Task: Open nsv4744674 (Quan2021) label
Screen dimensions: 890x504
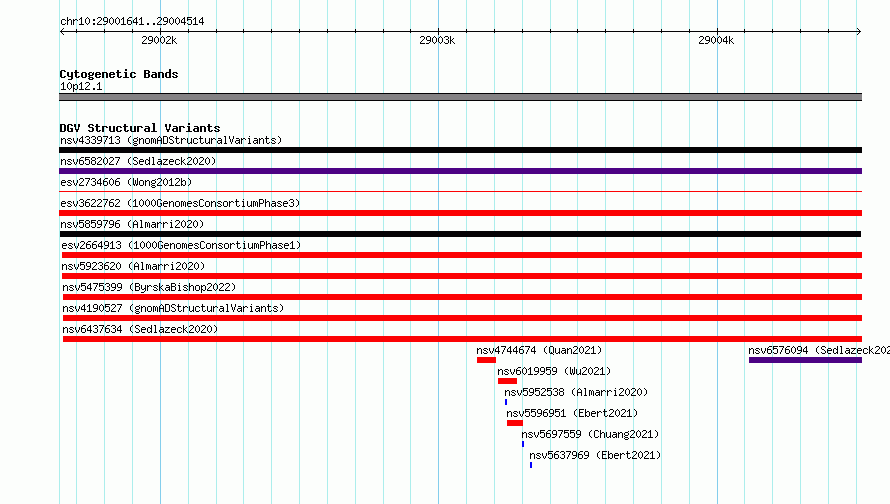Action: coord(539,350)
